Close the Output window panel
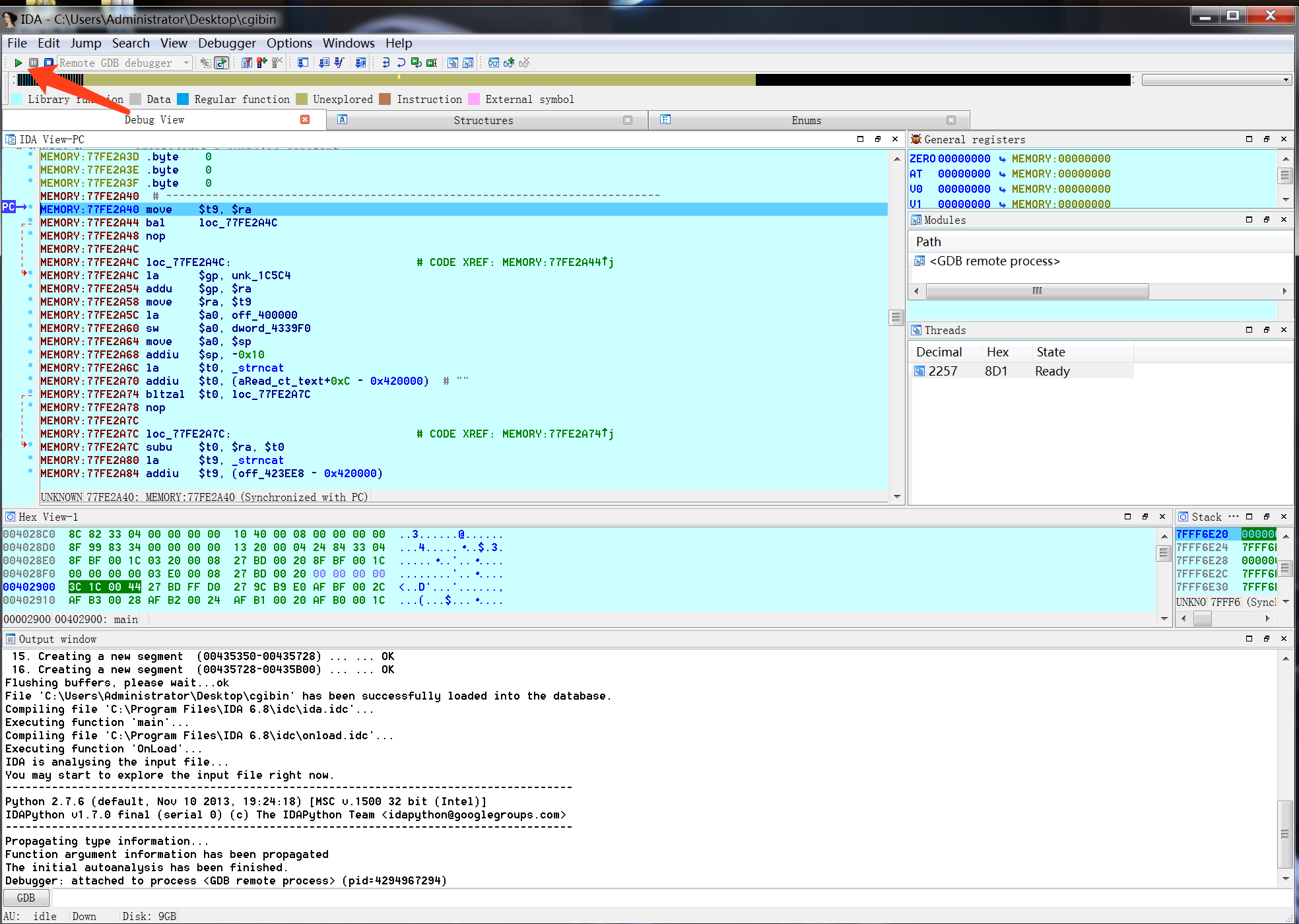 click(x=1284, y=639)
